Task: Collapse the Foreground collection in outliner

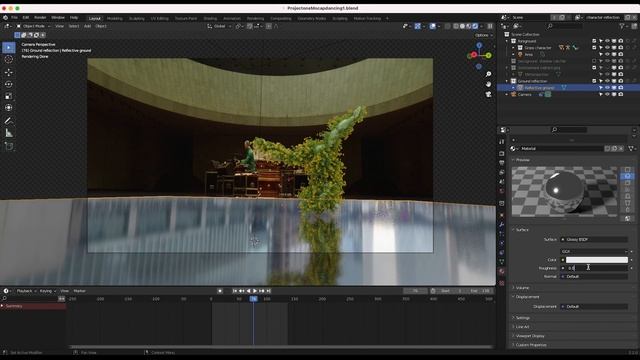Action: tap(507, 41)
